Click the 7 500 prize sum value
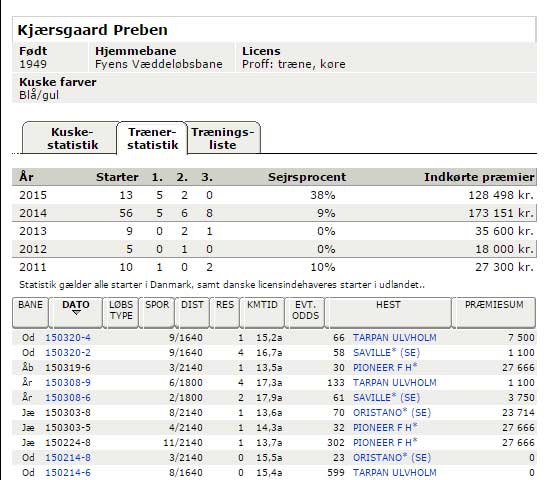This screenshot has height=480, width=546. pos(521,338)
